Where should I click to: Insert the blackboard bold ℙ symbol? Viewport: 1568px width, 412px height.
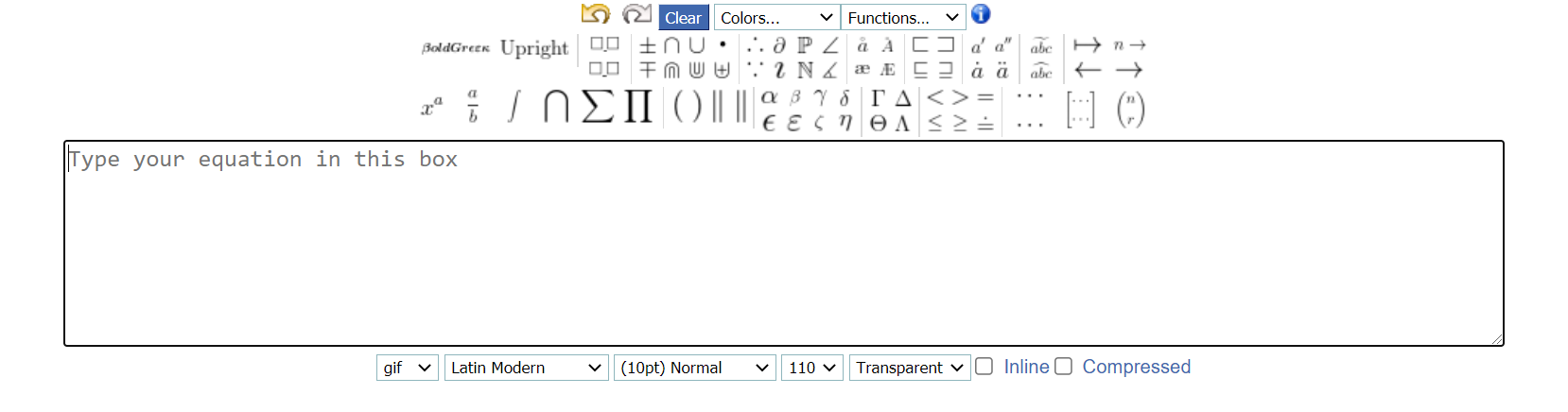pos(805,45)
